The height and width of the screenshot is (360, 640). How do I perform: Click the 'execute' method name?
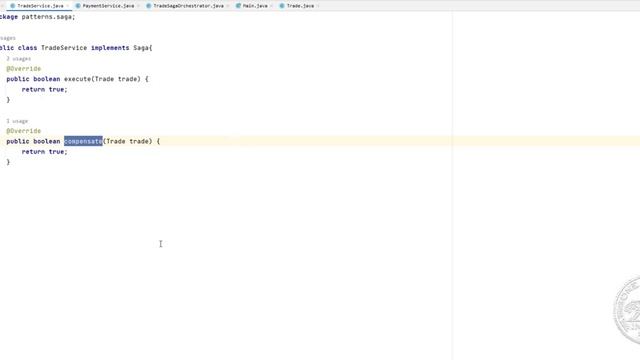[77, 79]
